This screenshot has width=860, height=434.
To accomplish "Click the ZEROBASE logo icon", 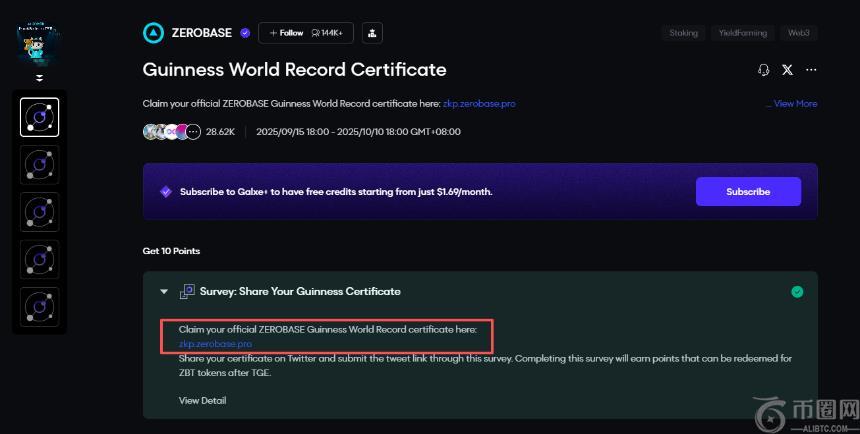I will pyautogui.click(x=154, y=33).
